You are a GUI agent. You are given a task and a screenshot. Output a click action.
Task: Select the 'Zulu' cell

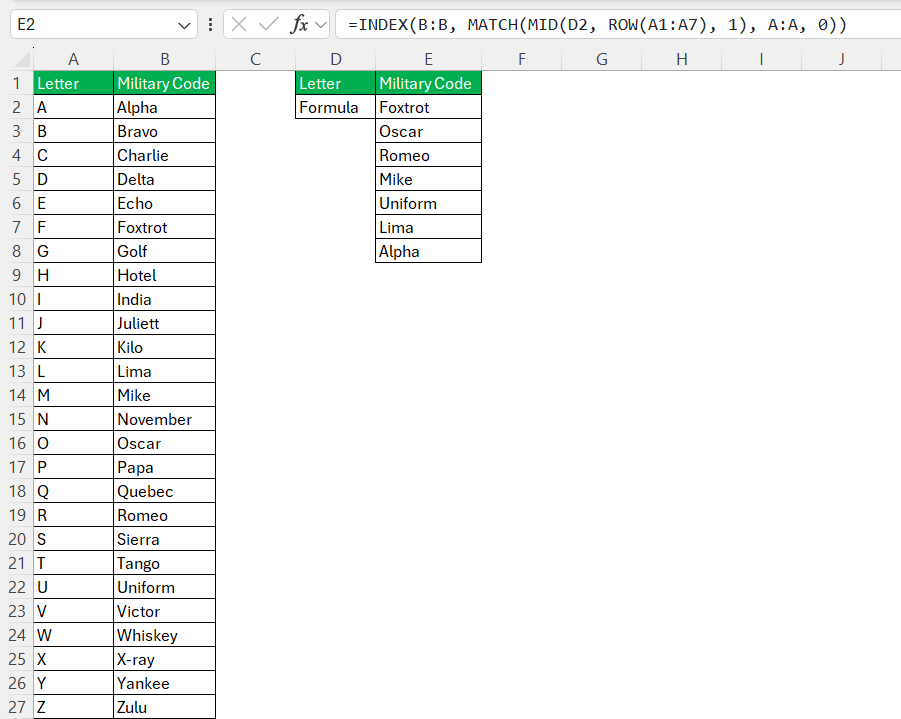click(x=165, y=707)
